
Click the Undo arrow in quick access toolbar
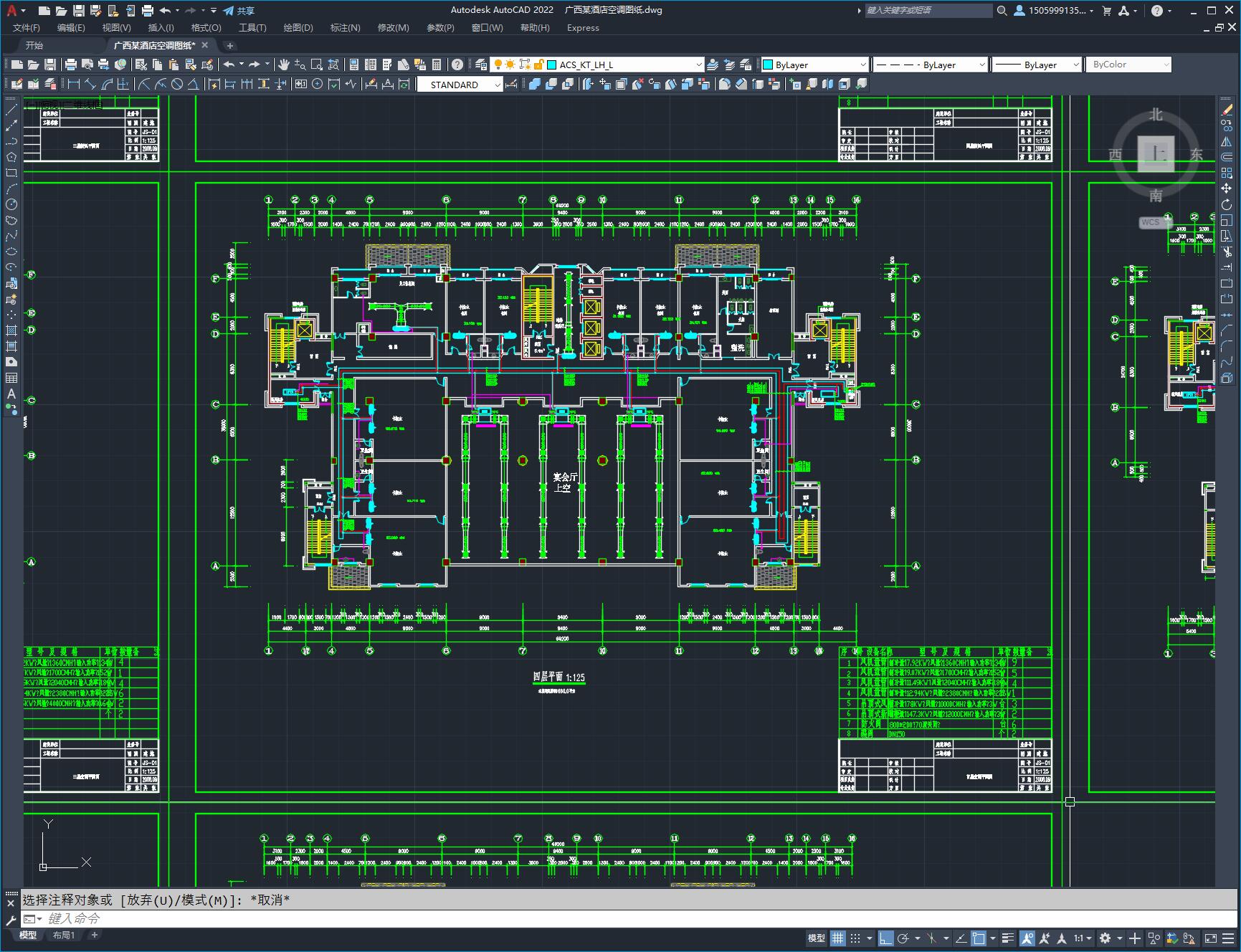click(x=165, y=10)
